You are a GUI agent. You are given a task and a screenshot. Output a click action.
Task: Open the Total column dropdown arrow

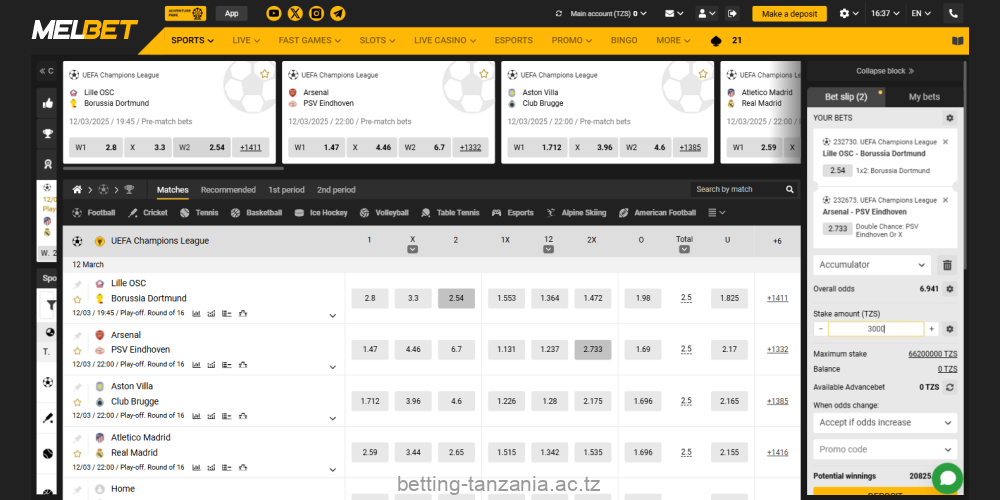click(x=684, y=249)
